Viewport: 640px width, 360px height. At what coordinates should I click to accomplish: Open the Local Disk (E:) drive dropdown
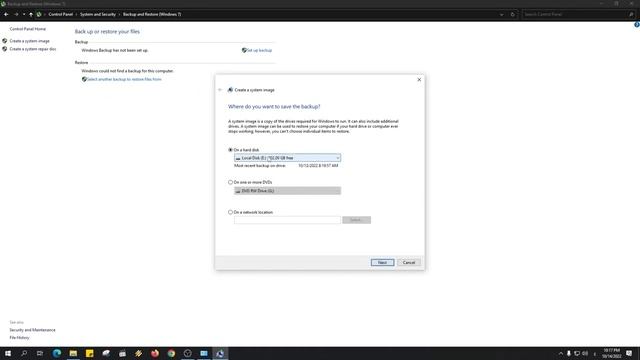[287, 158]
